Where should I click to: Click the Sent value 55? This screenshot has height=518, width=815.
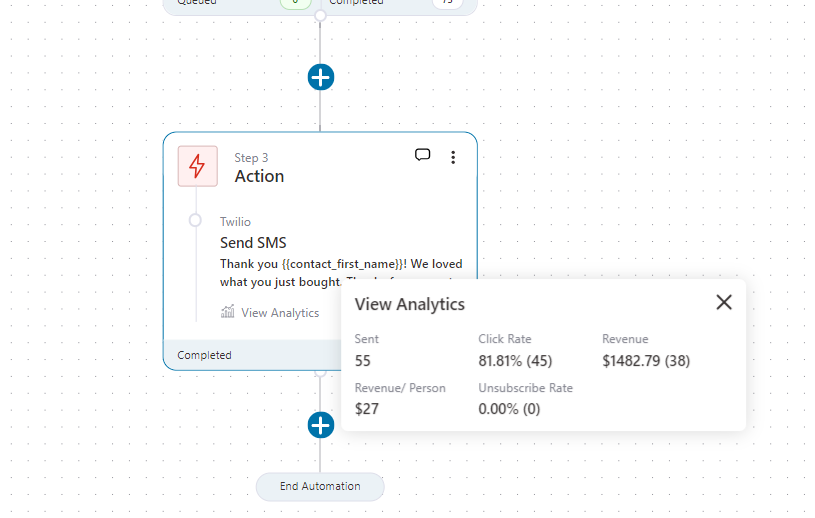tap(363, 361)
